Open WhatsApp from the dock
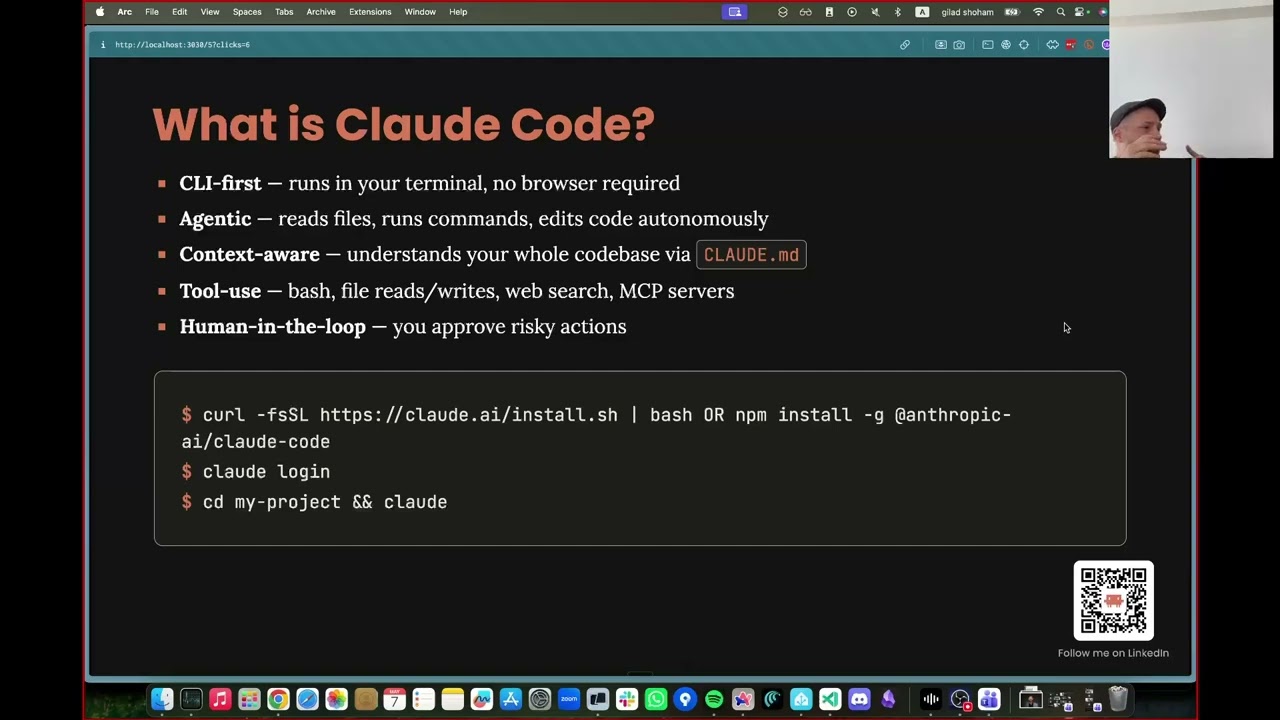Screen dimensions: 1280x720 point(656,699)
